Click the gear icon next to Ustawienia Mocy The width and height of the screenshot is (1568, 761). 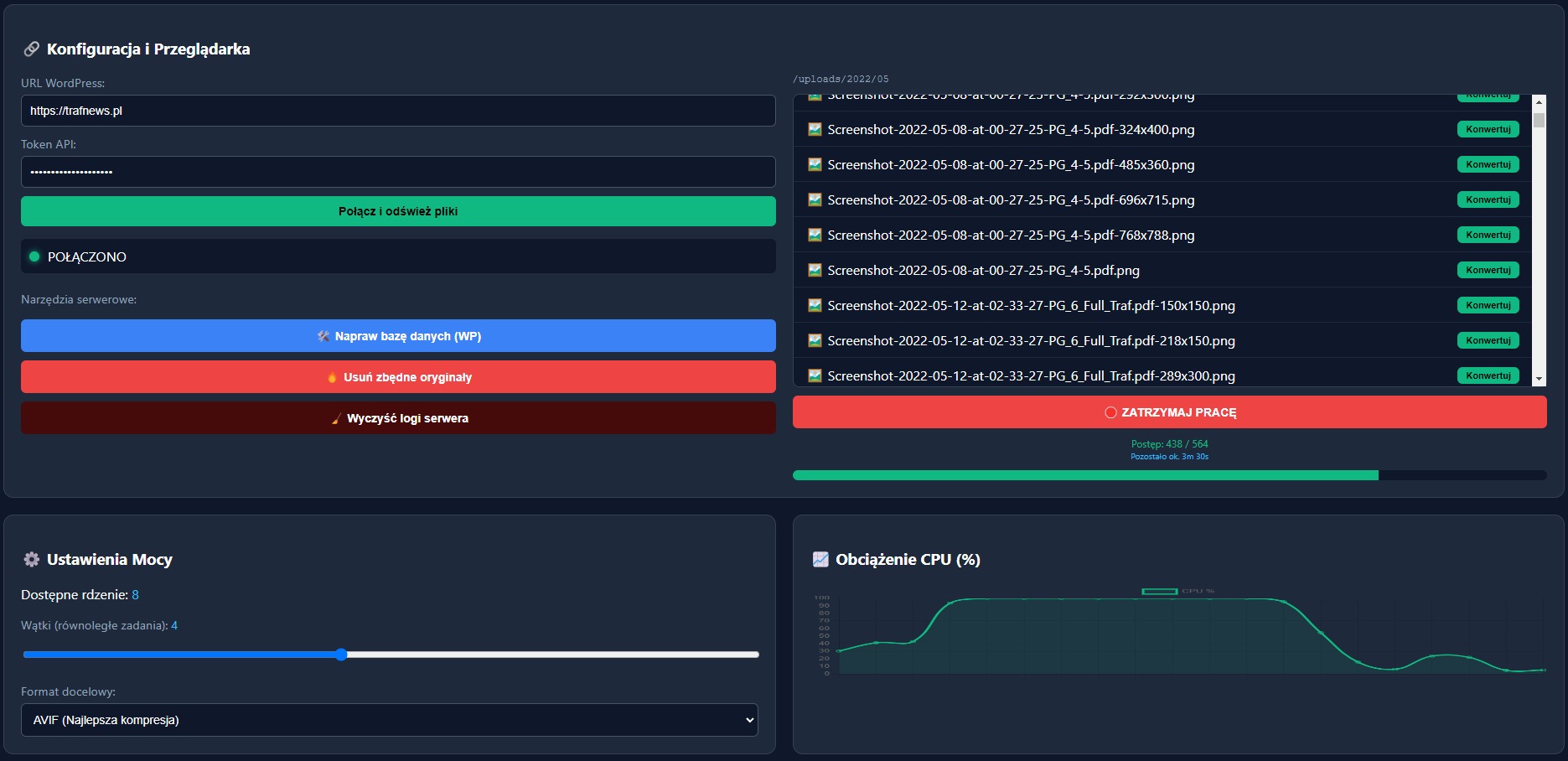pos(32,560)
